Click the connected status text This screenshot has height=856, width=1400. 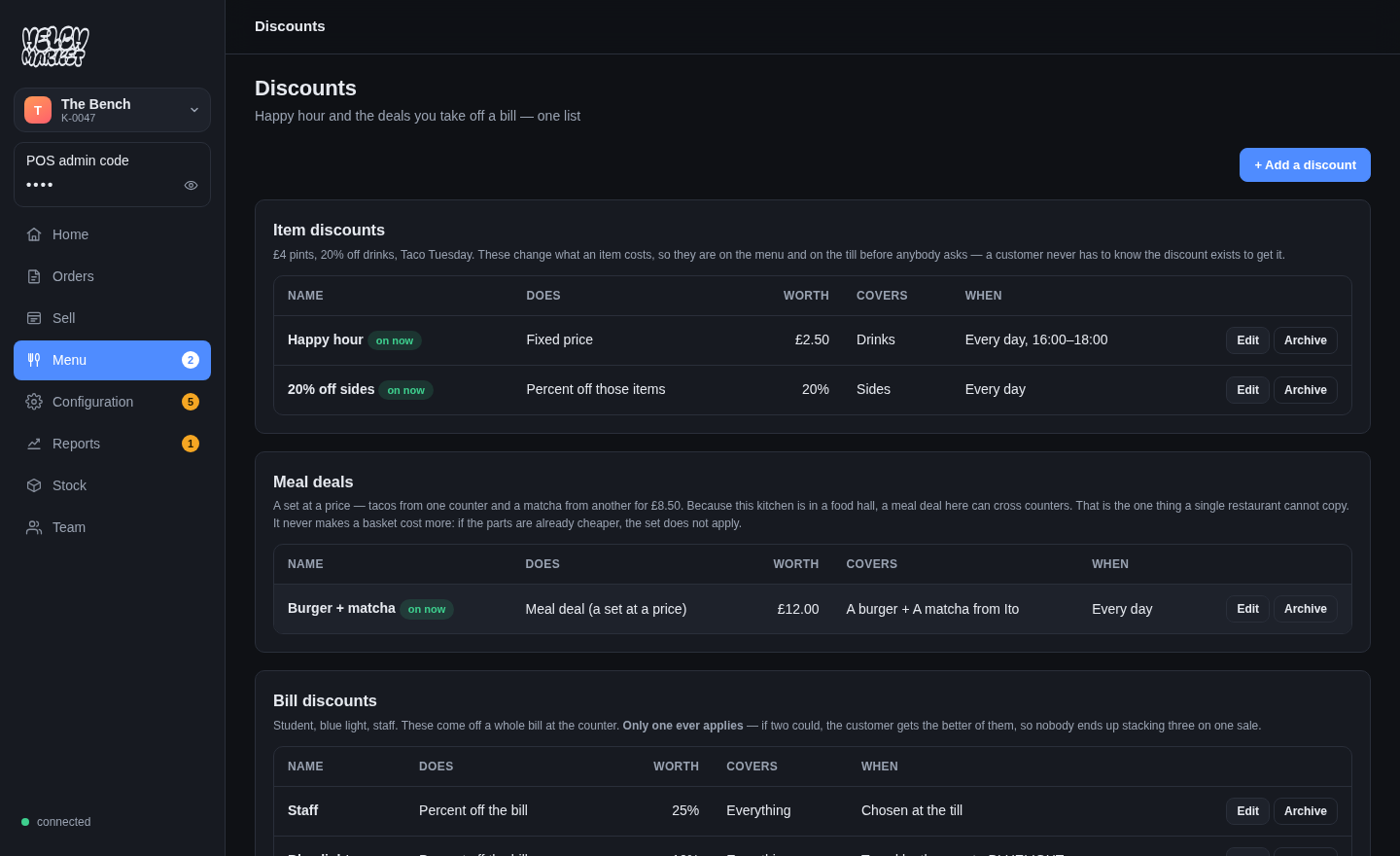[x=64, y=822]
